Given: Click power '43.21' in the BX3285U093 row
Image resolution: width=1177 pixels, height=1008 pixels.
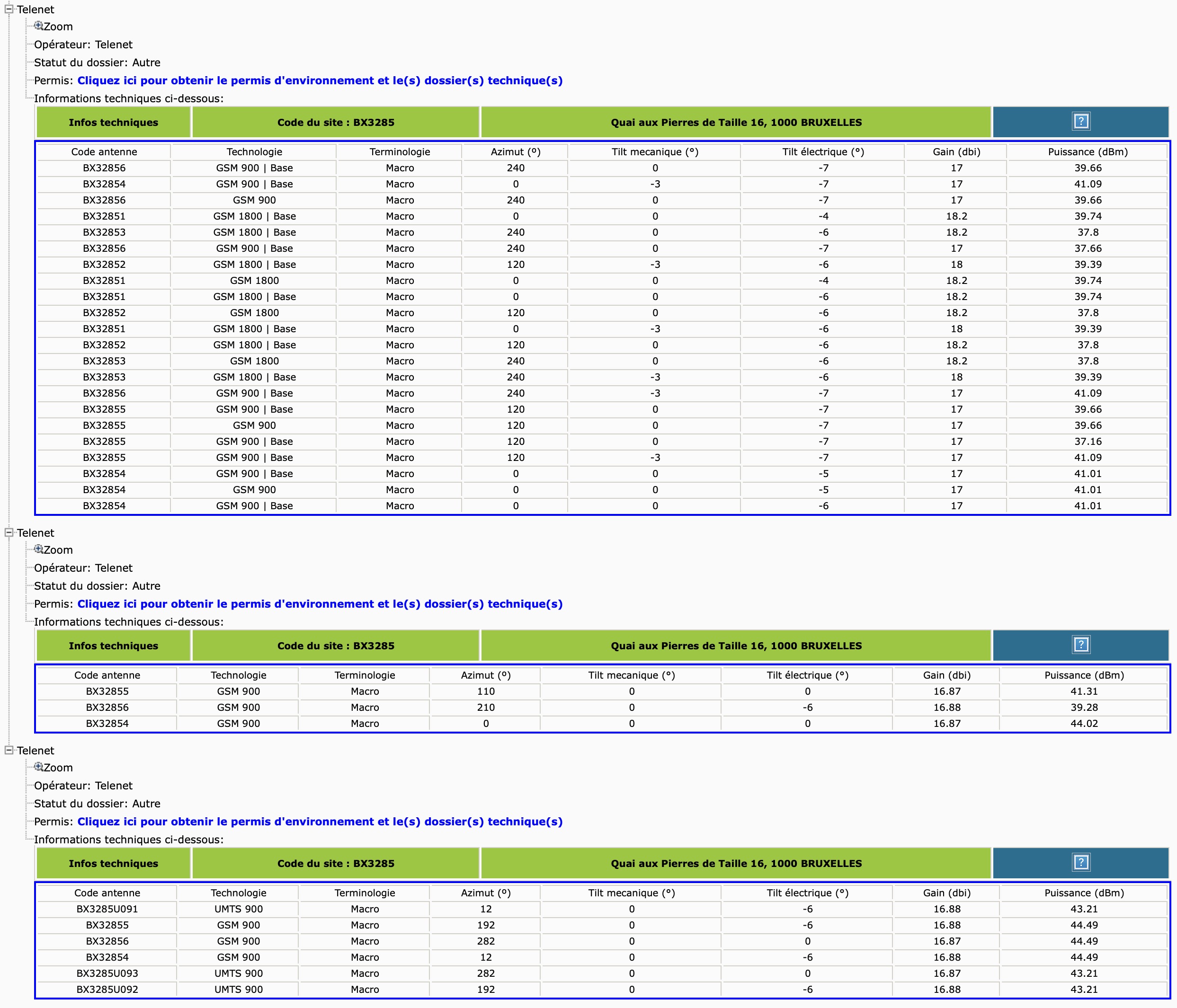Looking at the screenshot, I should point(1084,973).
